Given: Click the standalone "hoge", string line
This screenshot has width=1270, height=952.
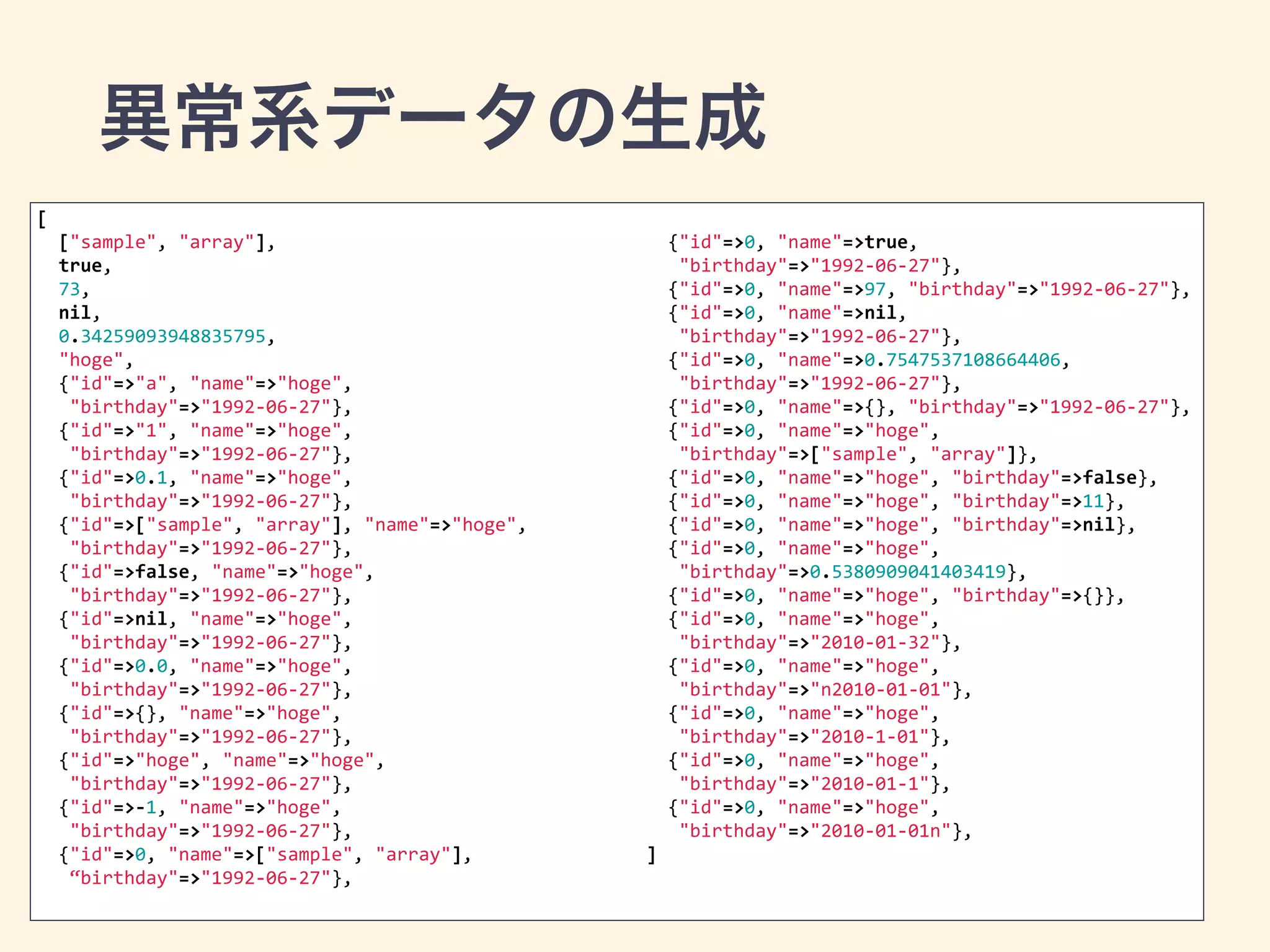Looking at the screenshot, I should [95, 360].
